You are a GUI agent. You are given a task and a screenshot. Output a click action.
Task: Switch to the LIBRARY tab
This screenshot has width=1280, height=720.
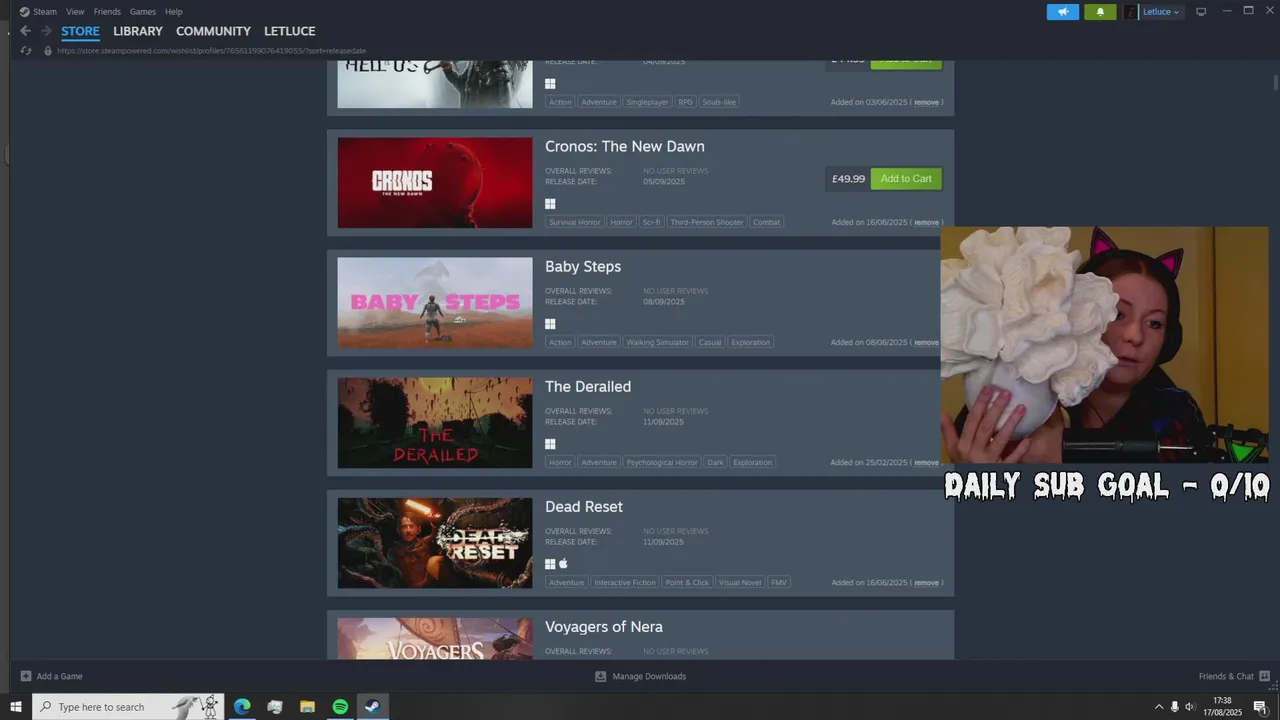pos(137,31)
